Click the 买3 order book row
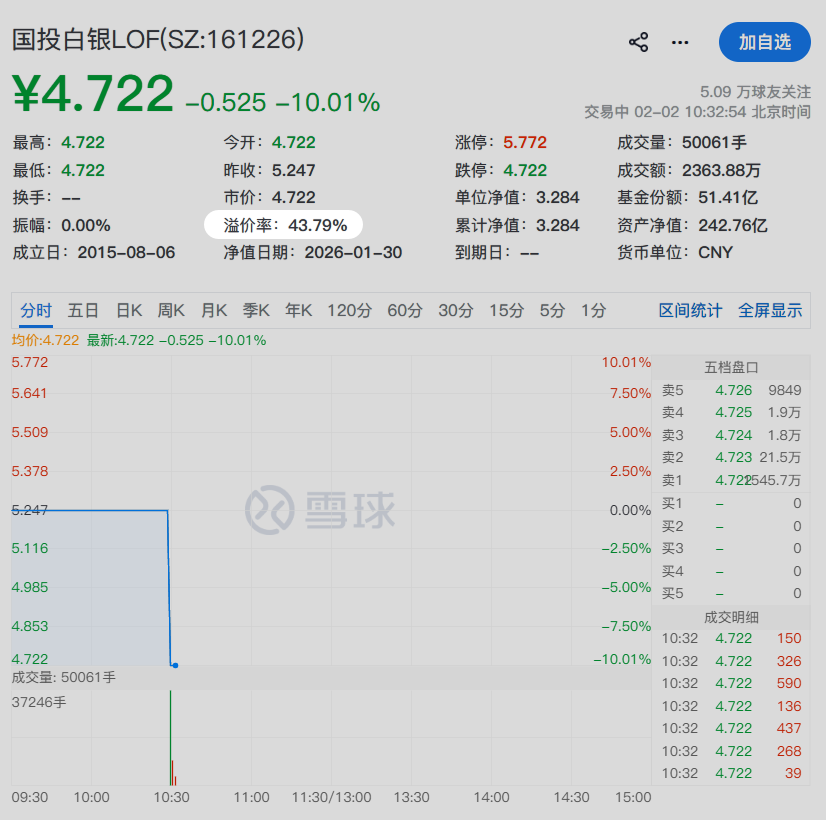 (731, 548)
